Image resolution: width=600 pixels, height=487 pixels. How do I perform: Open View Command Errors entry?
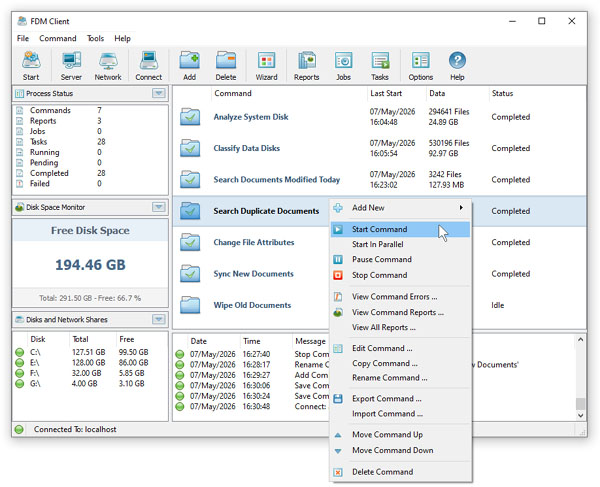[400, 297]
